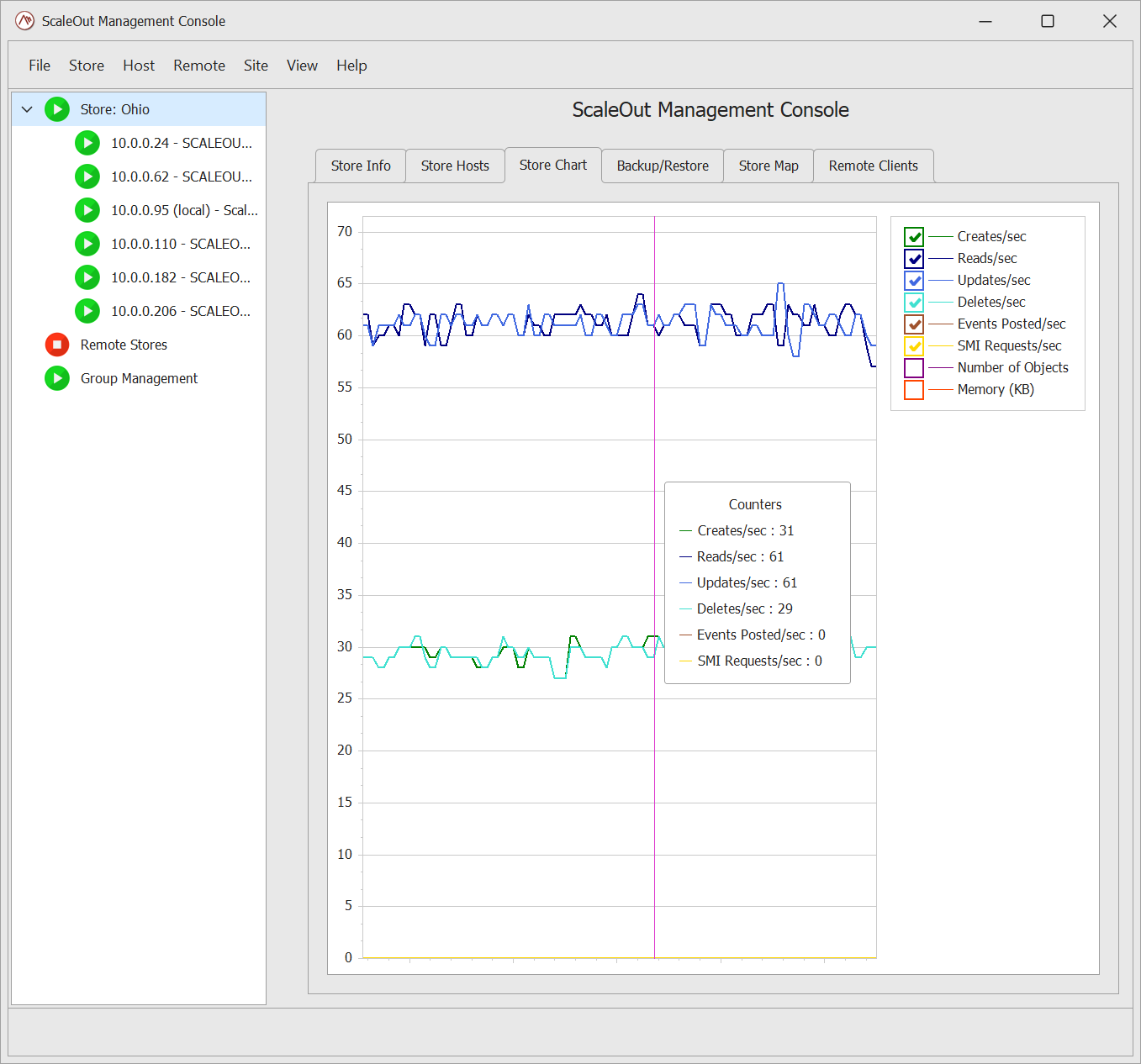Switch to the Store Info tab

click(x=361, y=166)
